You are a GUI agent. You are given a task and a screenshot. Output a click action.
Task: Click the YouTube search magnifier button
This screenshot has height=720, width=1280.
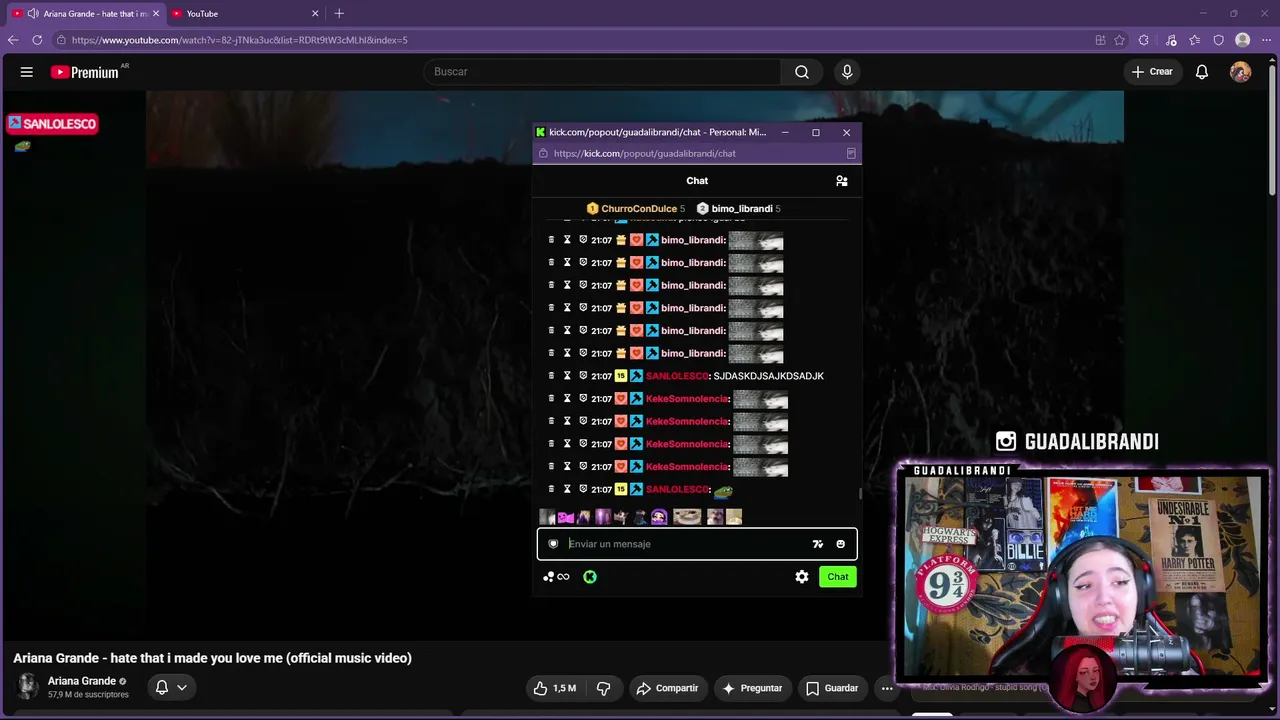coord(802,72)
